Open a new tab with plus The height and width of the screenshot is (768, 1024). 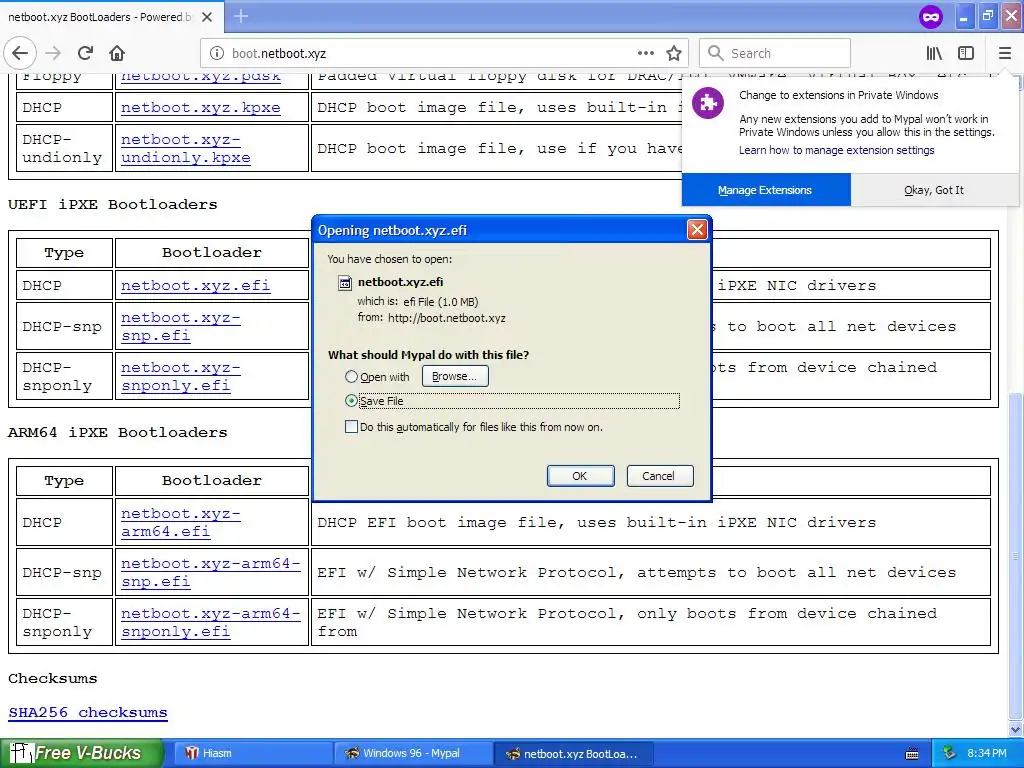pyautogui.click(x=241, y=16)
